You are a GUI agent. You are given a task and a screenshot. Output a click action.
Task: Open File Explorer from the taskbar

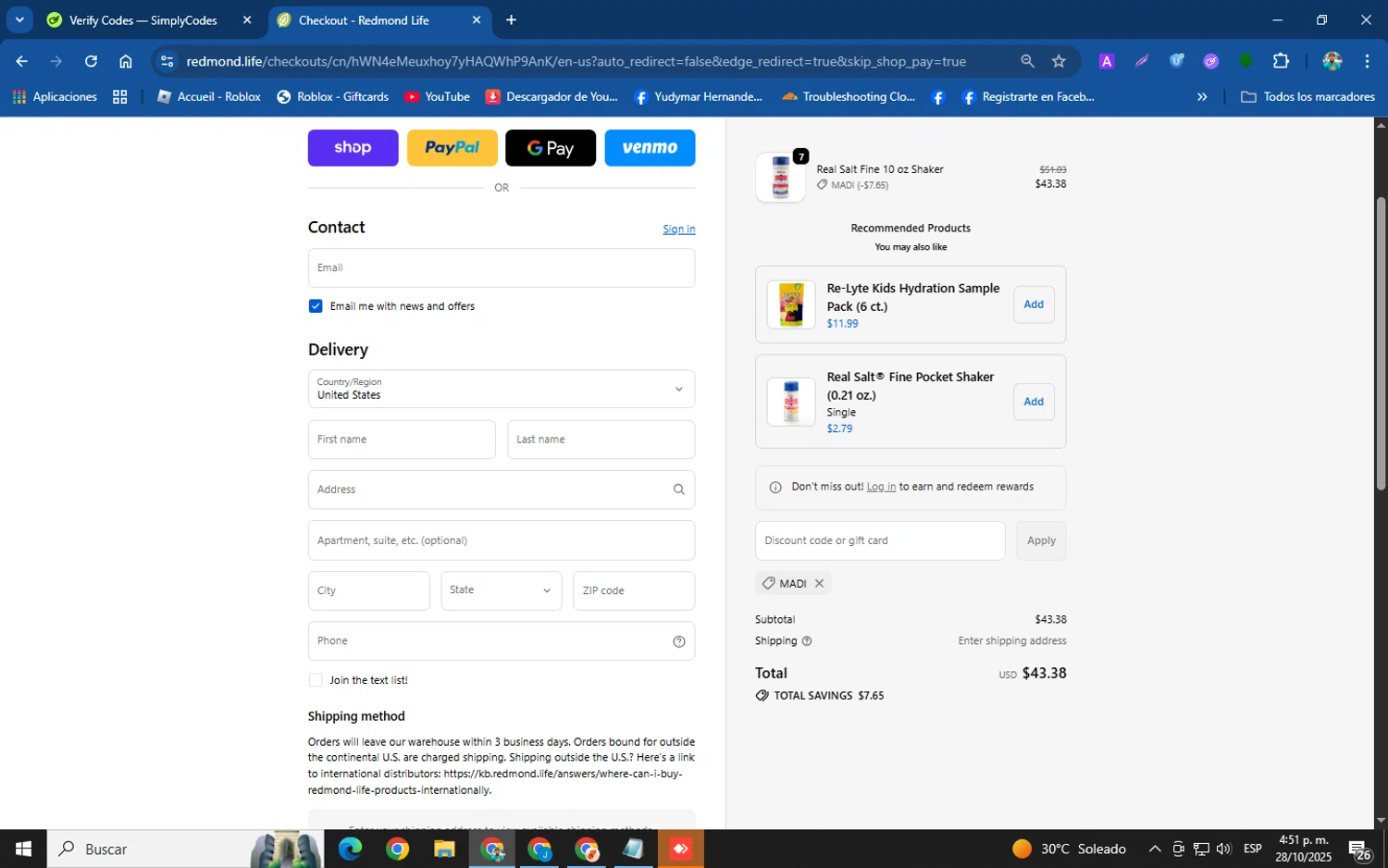[x=444, y=849]
